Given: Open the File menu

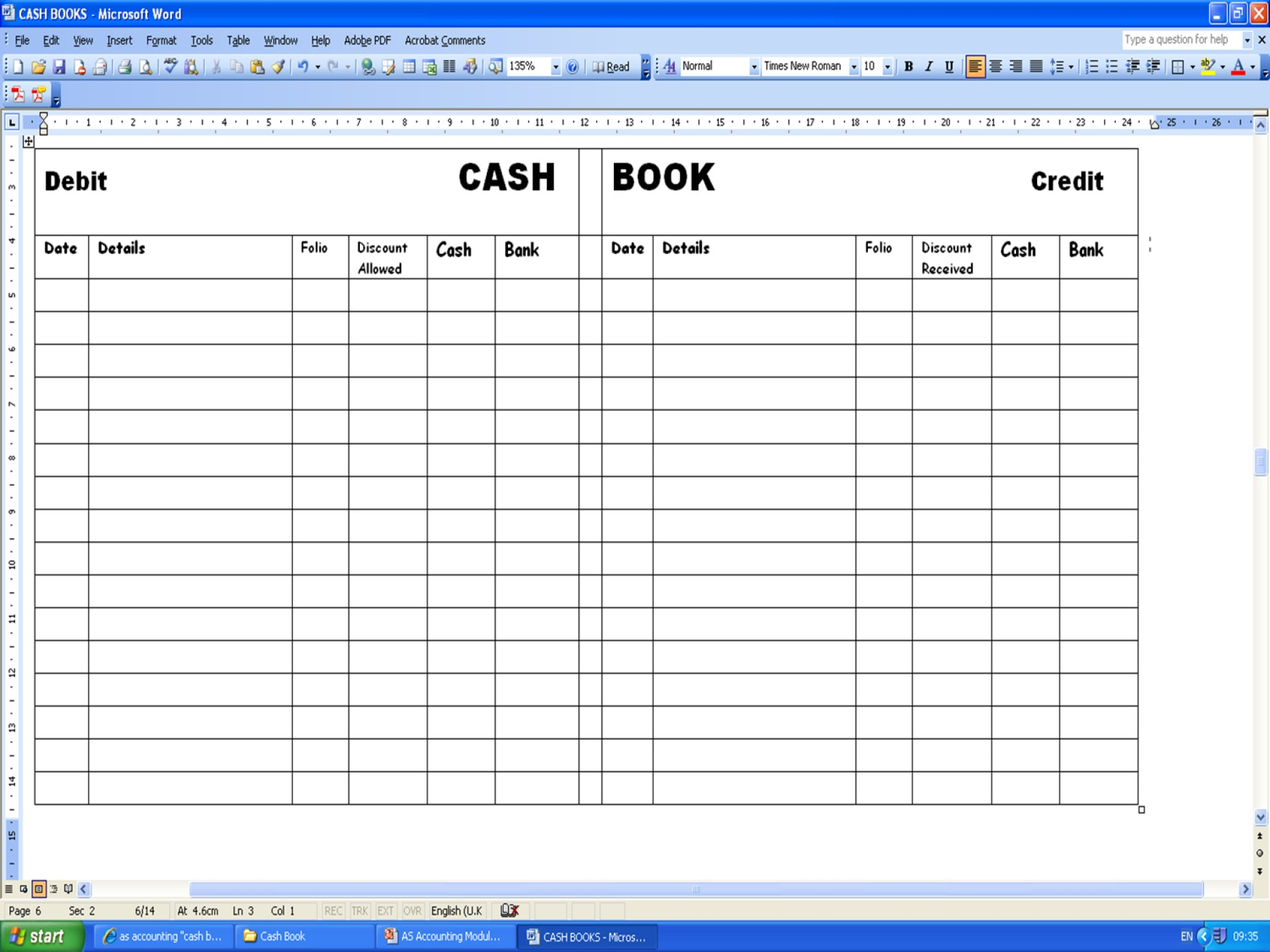Looking at the screenshot, I should (x=22, y=40).
